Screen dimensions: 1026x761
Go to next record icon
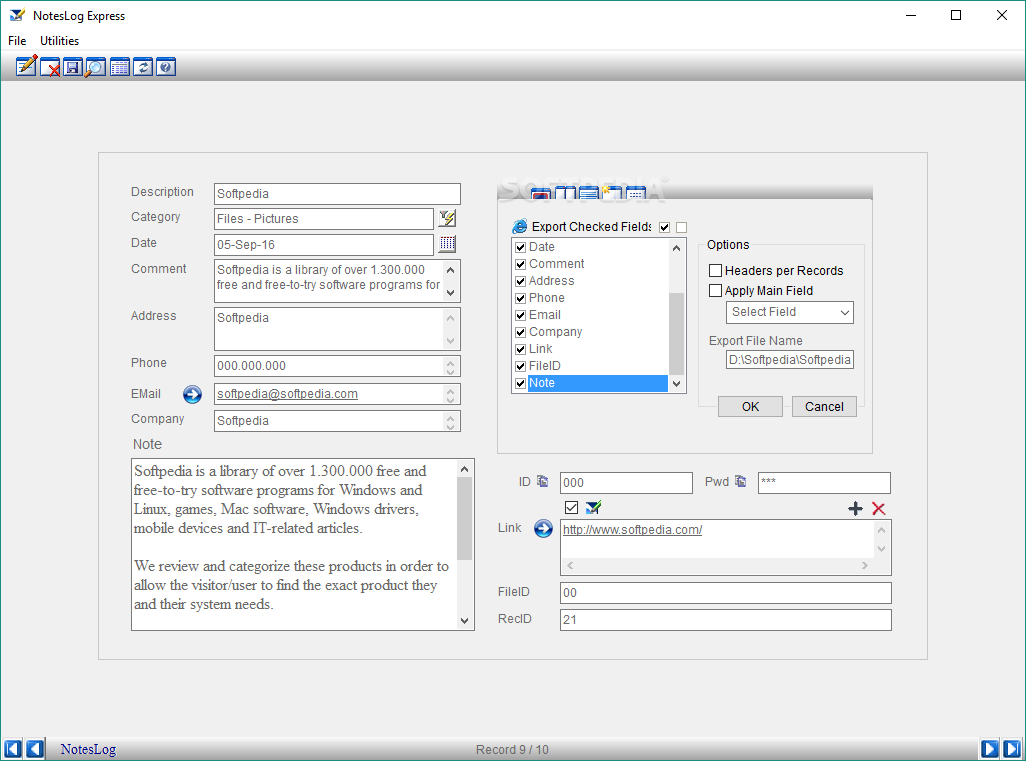989,749
